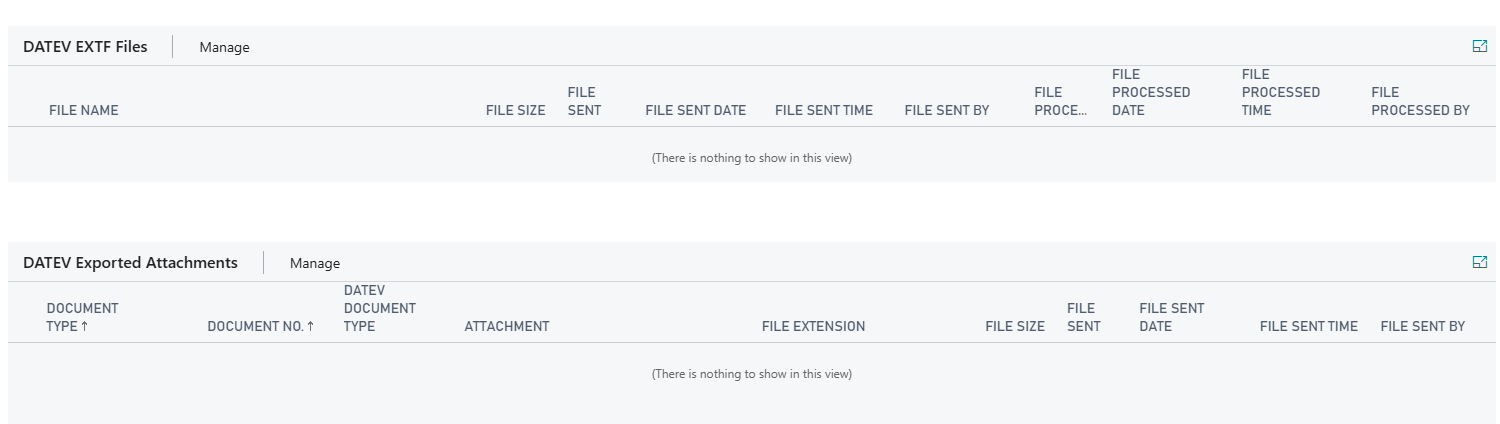Viewport: 1500px width, 424px height.
Task: Expand the DATEV Exported Attachments part
Action: pos(1480,262)
